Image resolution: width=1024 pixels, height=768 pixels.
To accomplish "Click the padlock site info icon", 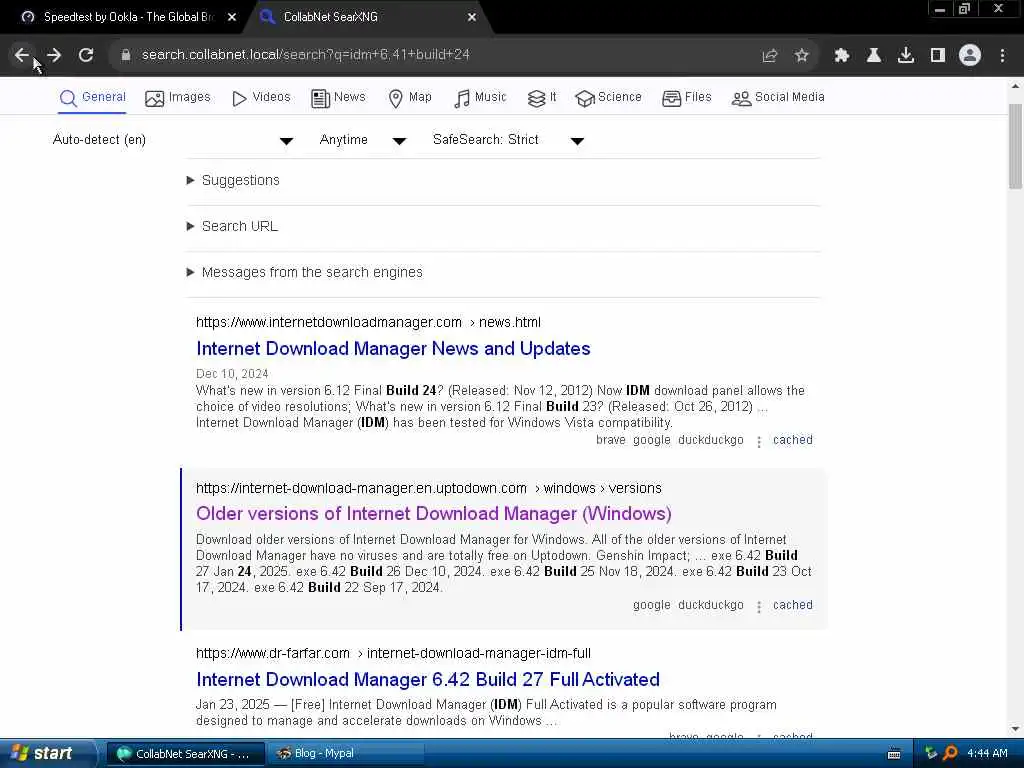I will click(126, 55).
